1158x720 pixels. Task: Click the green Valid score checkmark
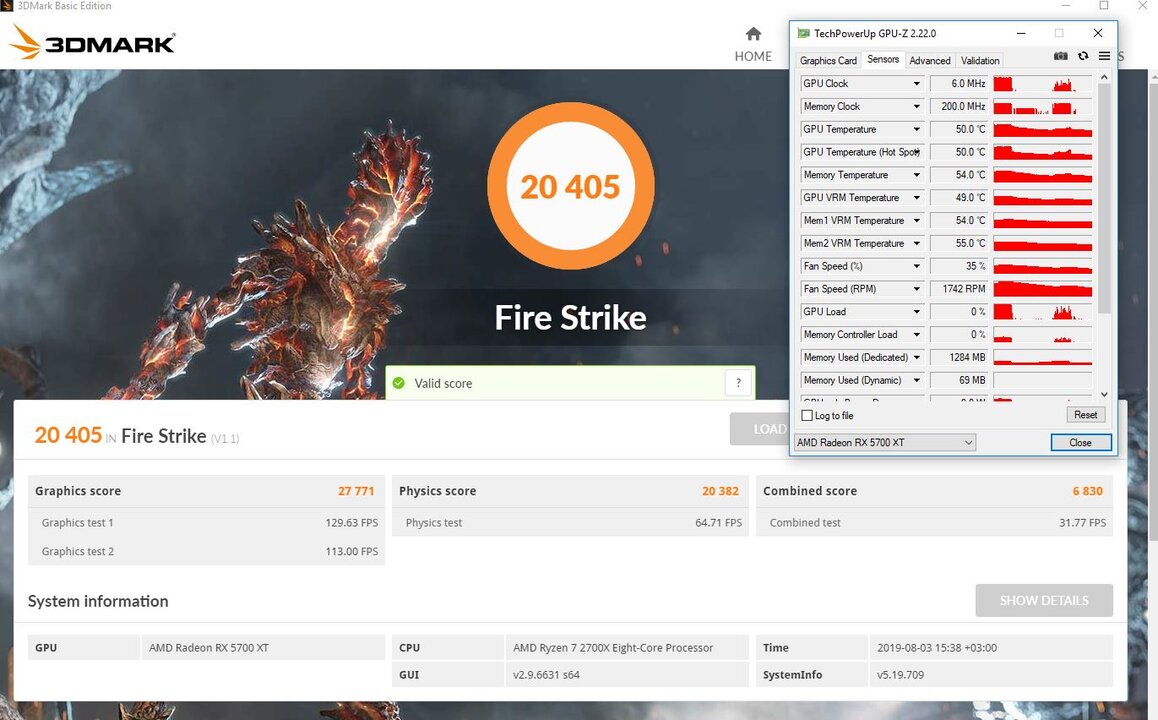coord(399,383)
